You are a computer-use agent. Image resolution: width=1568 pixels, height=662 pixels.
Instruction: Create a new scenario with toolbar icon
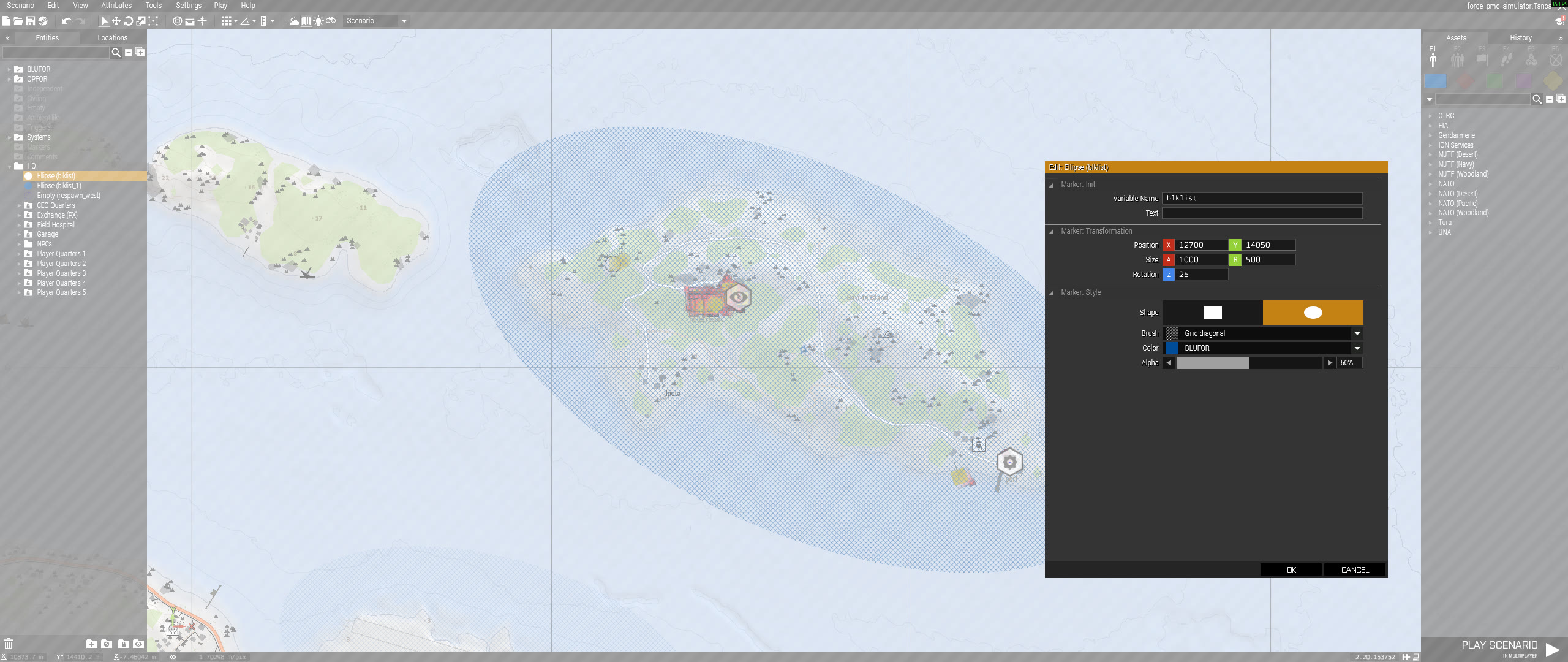click(6, 21)
